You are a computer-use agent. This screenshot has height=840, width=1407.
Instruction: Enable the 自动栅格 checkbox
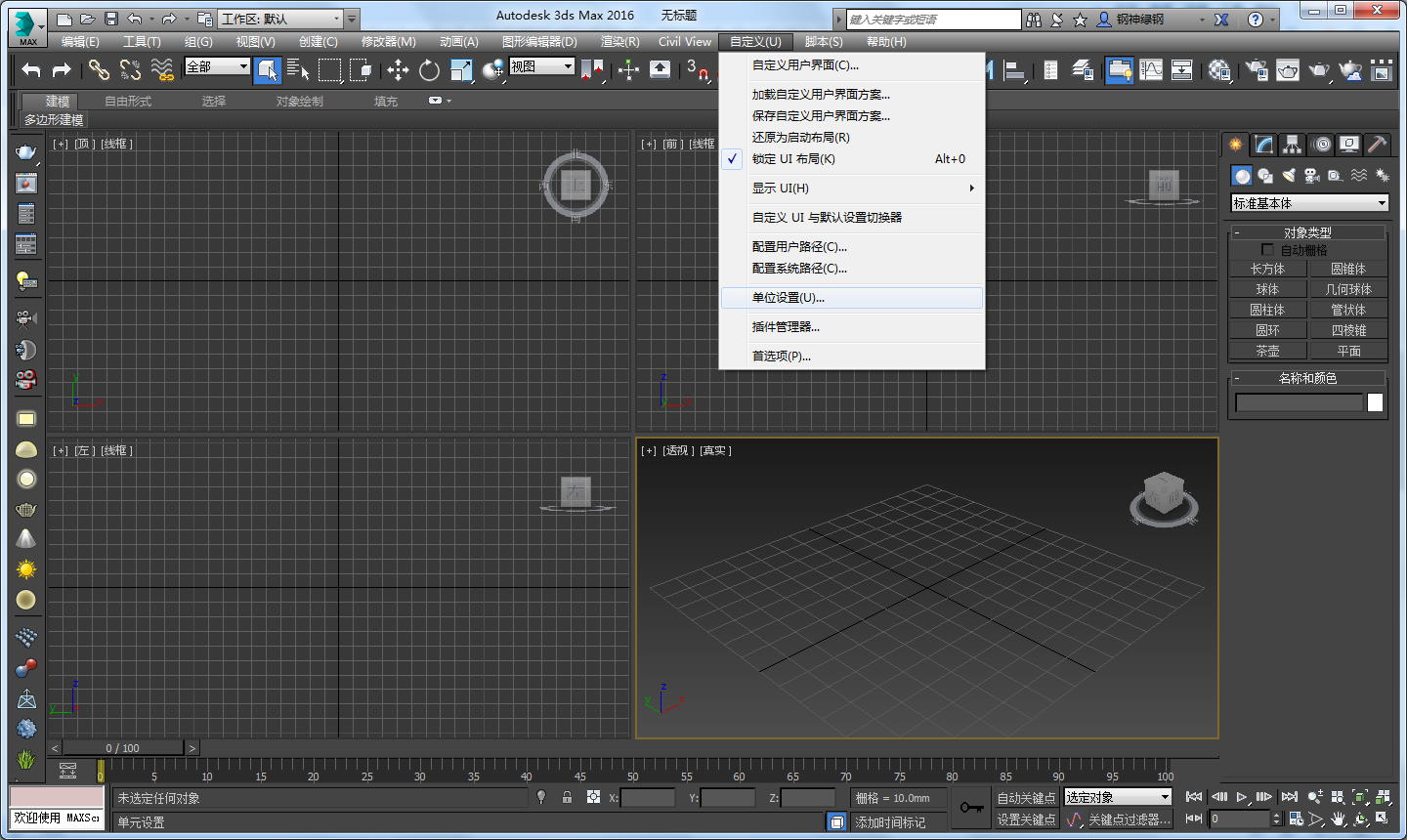coord(1268,250)
